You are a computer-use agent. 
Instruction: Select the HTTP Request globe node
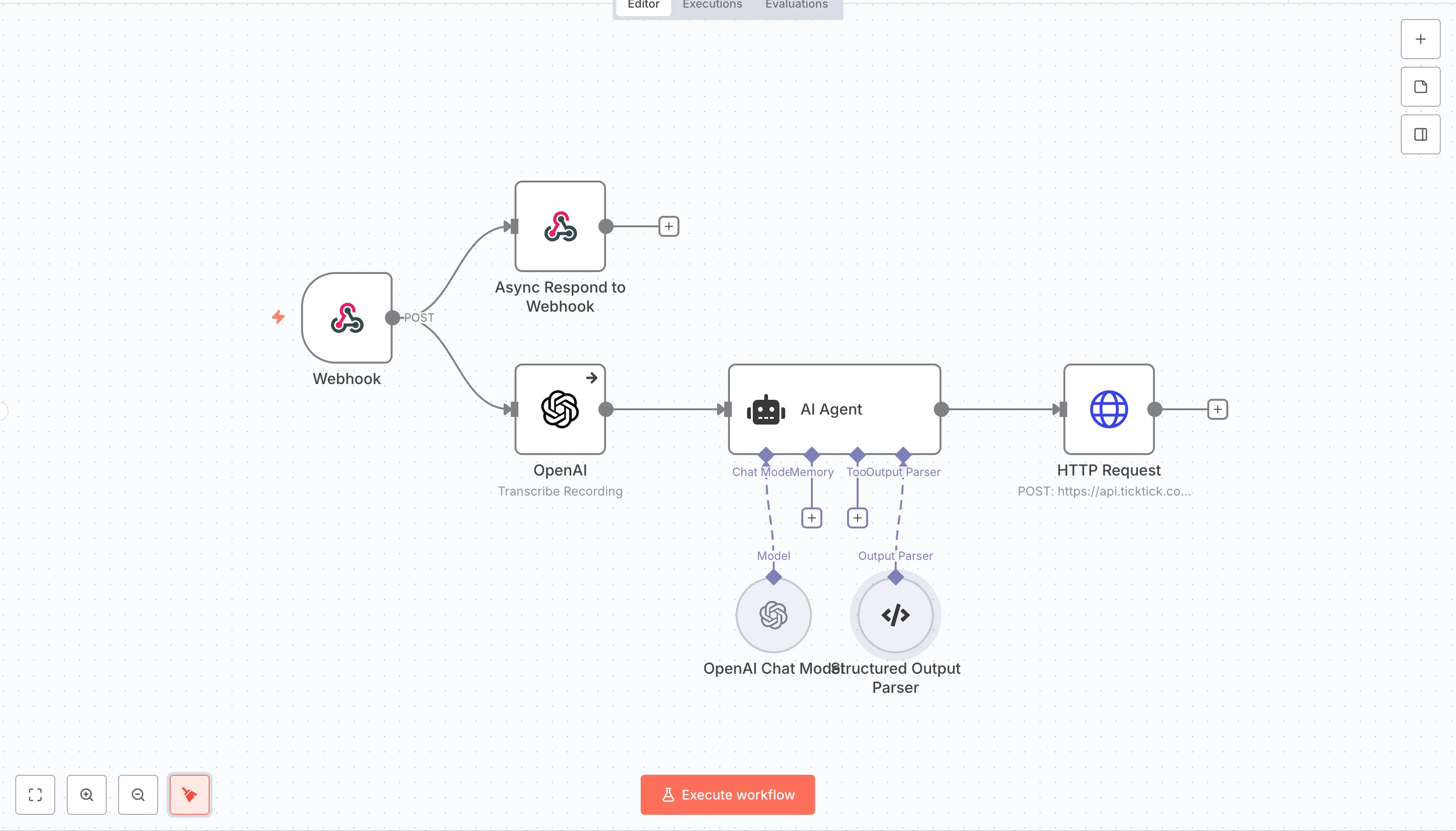(x=1109, y=409)
